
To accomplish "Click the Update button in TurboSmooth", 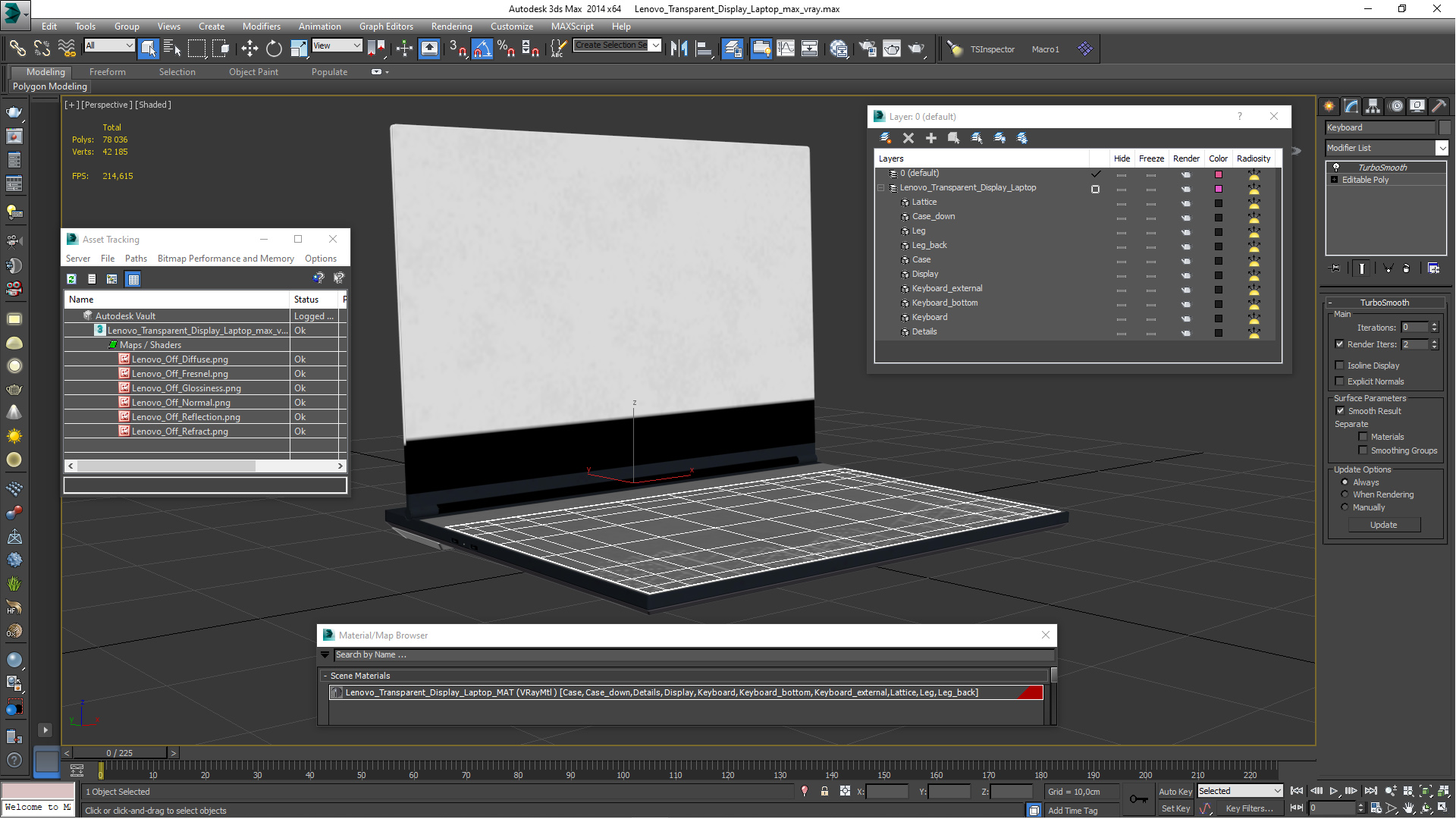I will tap(1383, 525).
